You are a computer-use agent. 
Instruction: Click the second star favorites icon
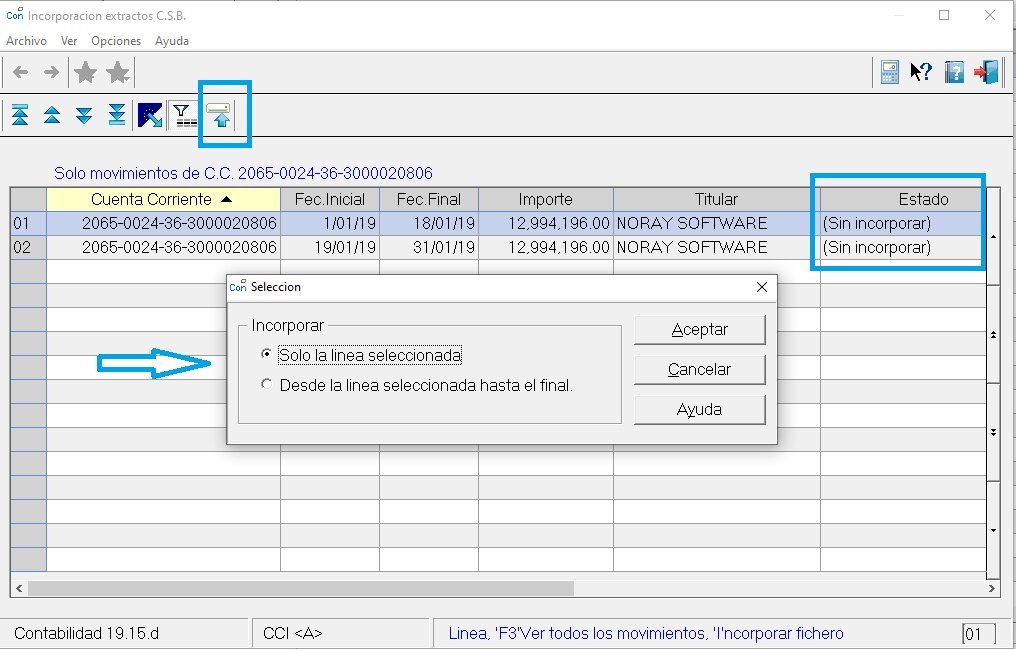(x=118, y=72)
